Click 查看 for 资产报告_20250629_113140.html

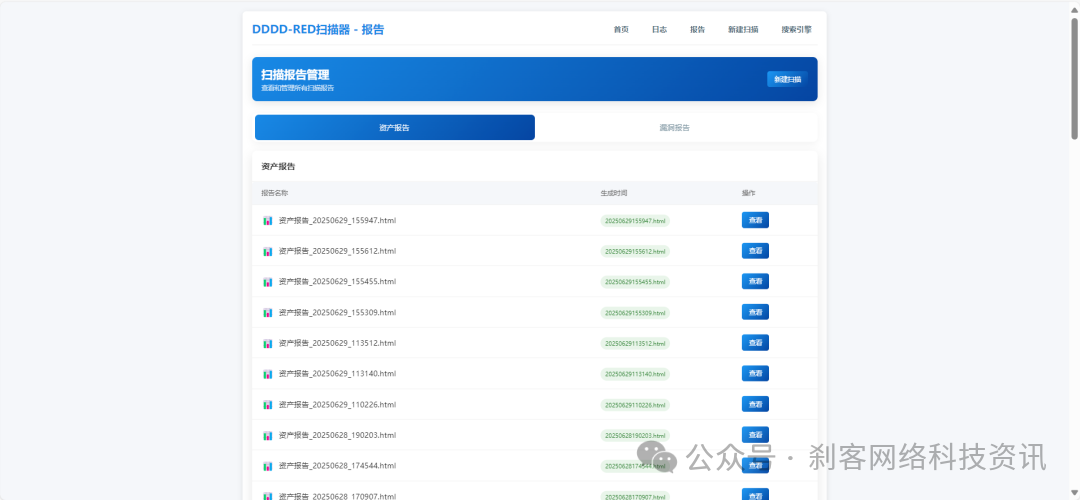[755, 373]
